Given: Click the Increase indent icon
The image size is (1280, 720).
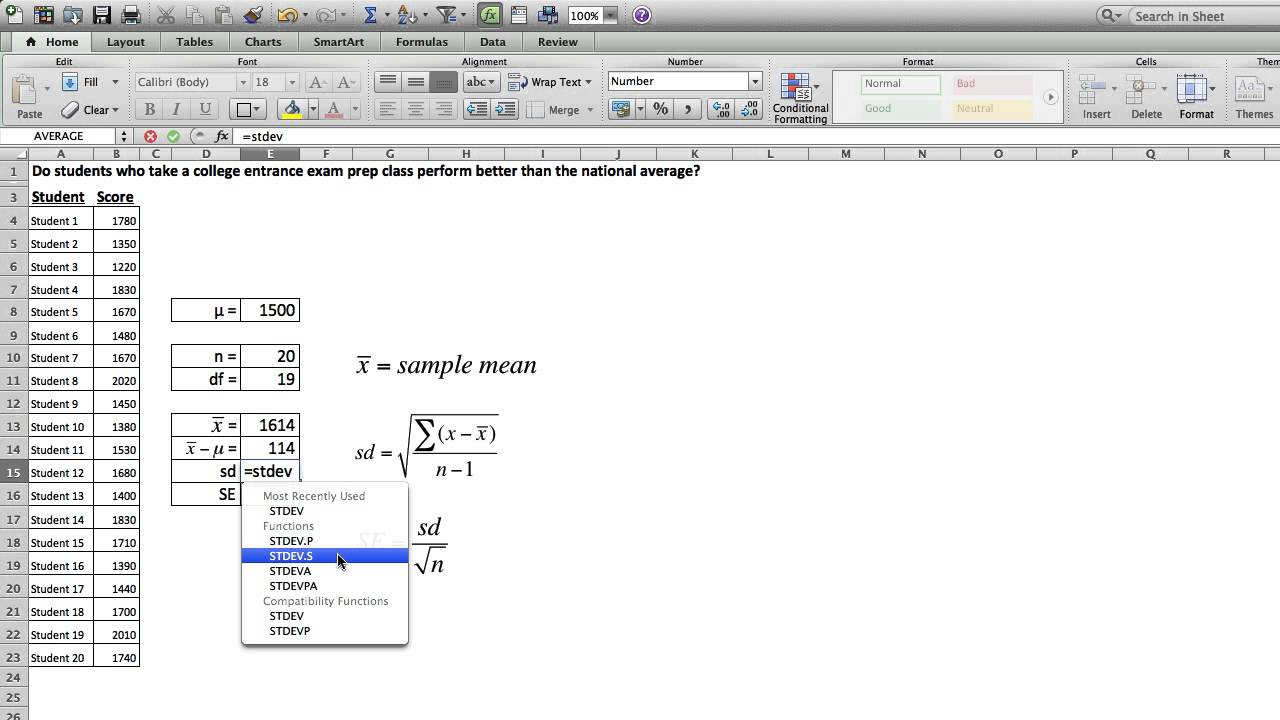Looking at the screenshot, I should (504, 109).
